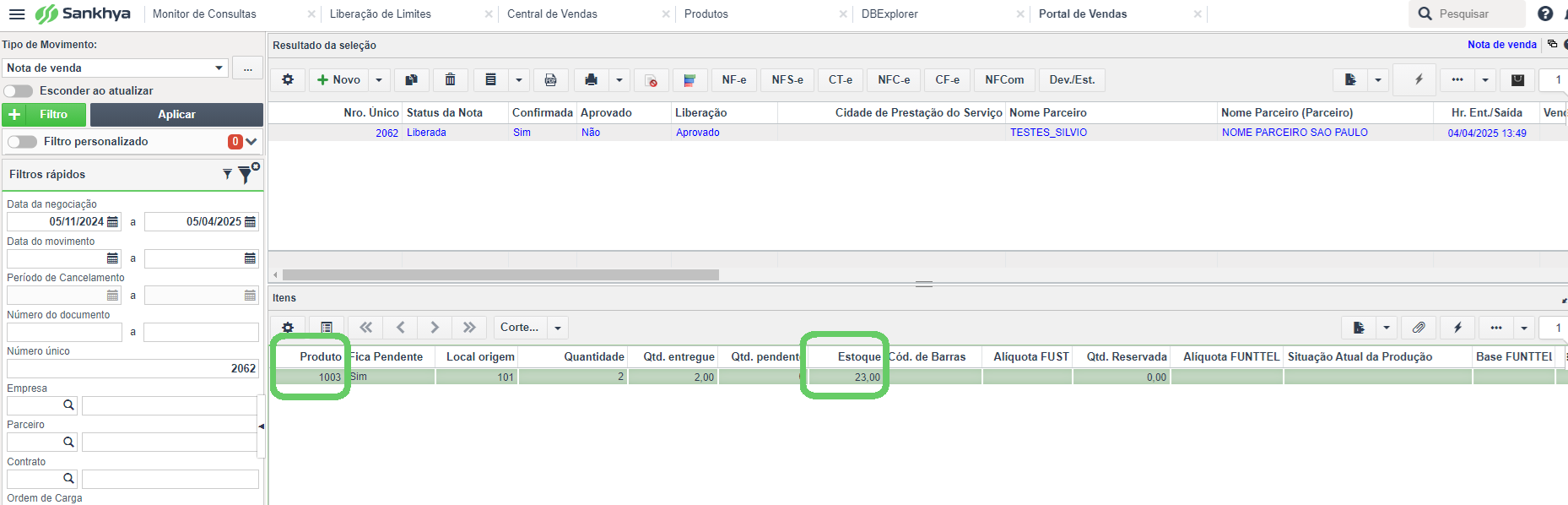This screenshot has height=505, width=1568.
Task: Click the PDF export icon
Action: [x=550, y=79]
